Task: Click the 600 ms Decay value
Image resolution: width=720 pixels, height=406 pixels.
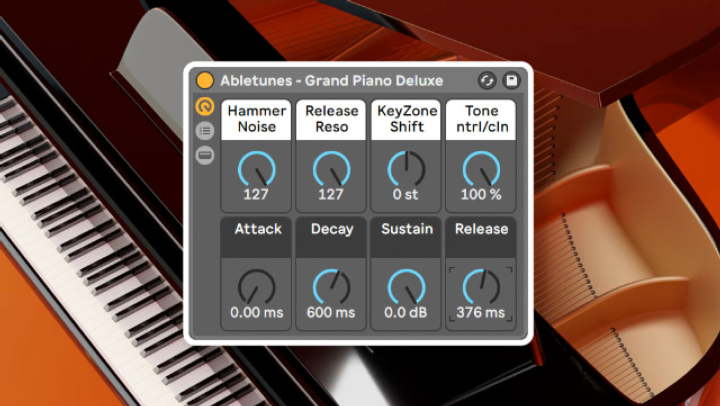Action: point(331,313)
